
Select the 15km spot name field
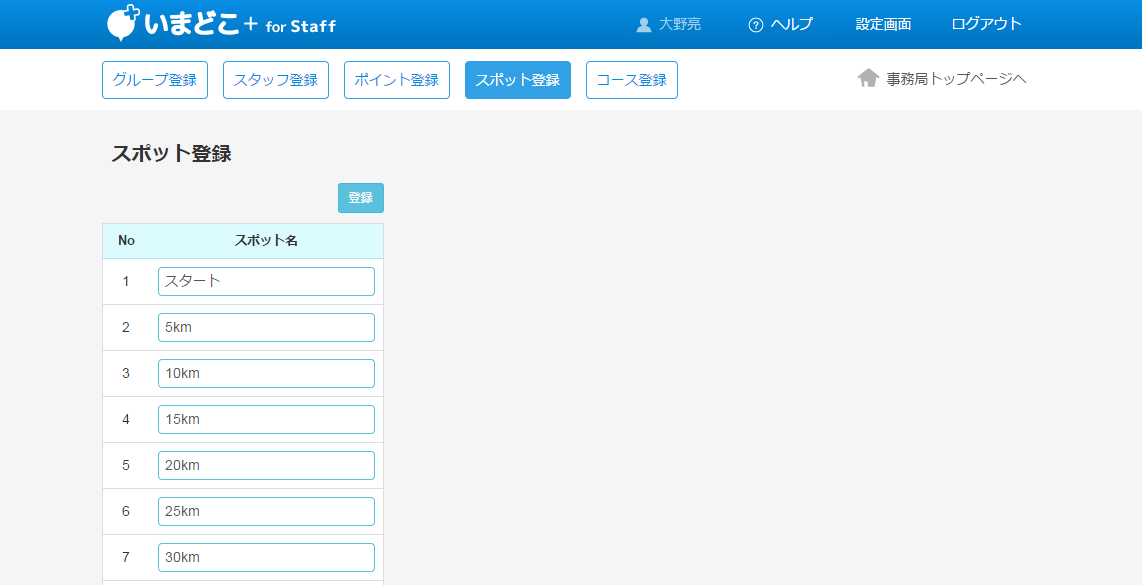pos(266,419)
